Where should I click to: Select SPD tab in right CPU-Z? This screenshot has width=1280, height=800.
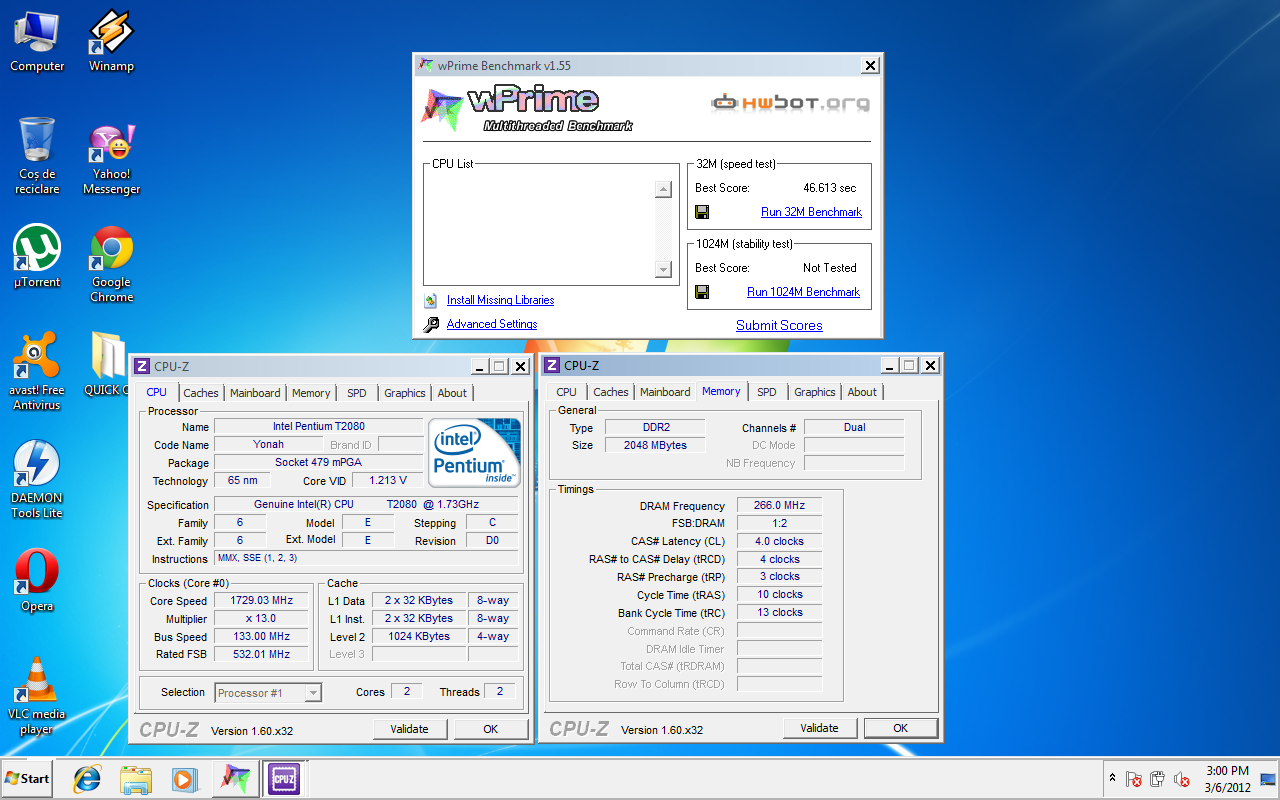767,392
